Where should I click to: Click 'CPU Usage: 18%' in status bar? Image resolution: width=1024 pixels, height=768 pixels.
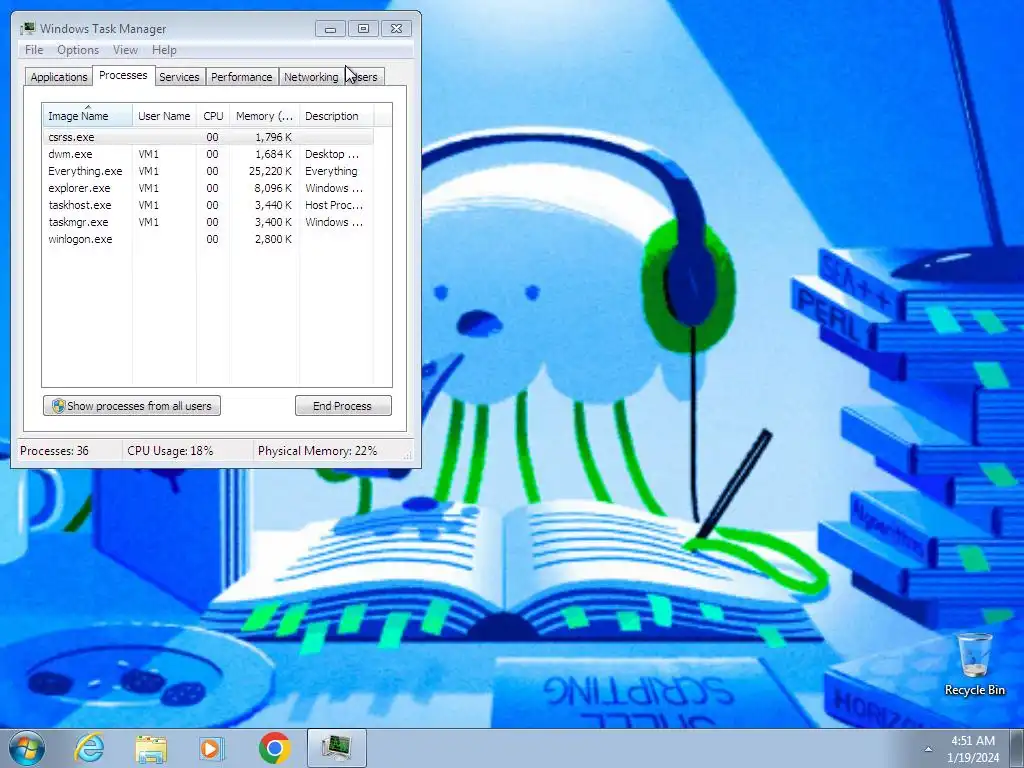[170, 451]
